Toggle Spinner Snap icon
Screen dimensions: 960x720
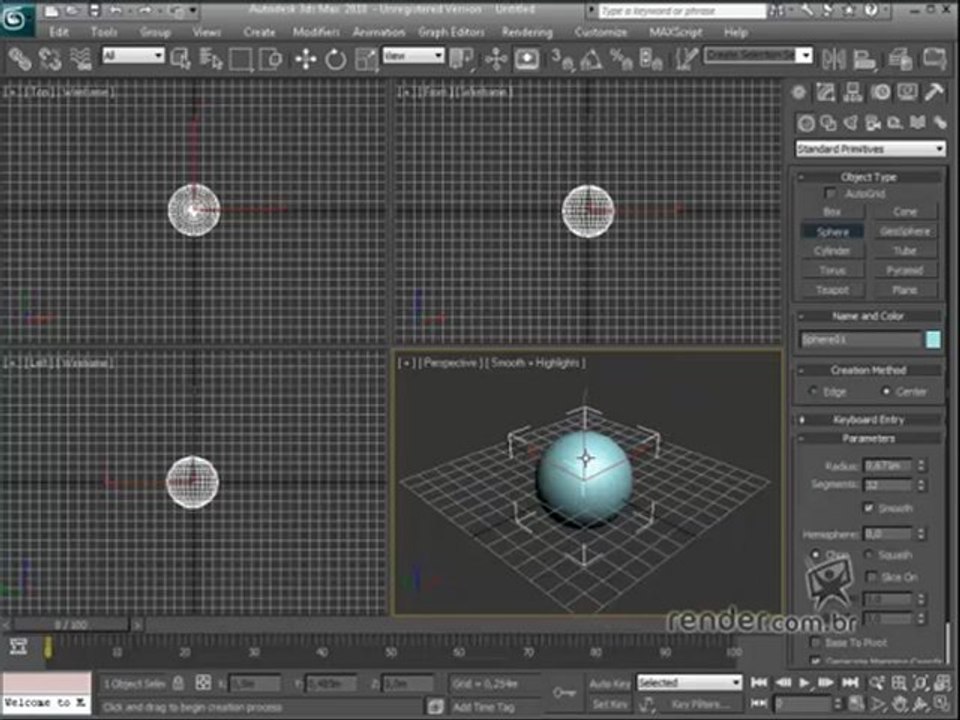point(651,59)
